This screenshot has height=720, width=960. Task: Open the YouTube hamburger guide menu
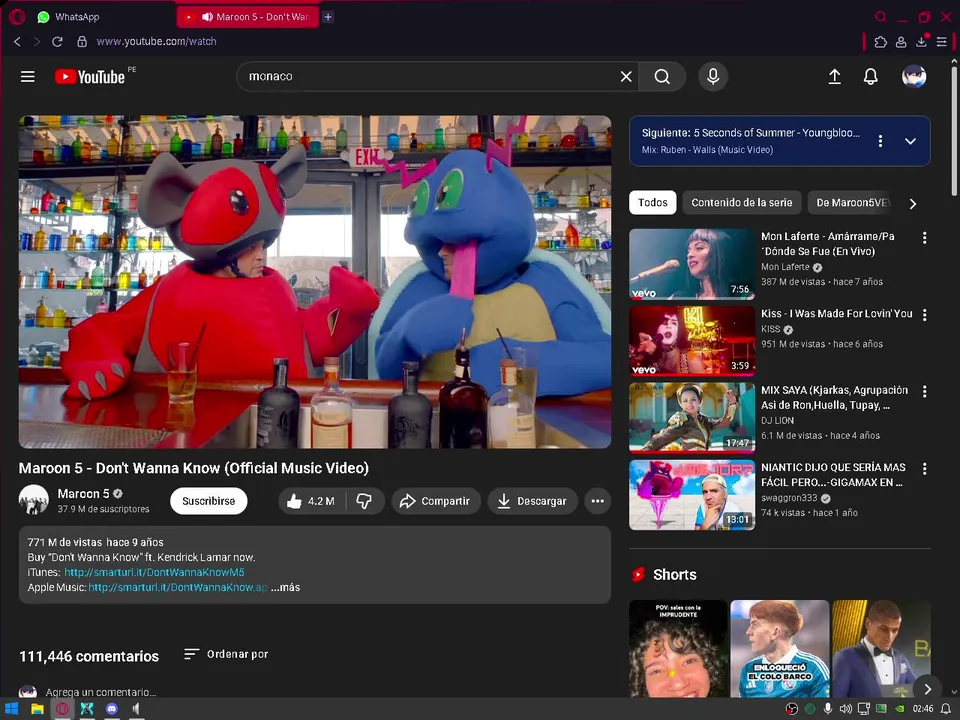tap(28, 77)
